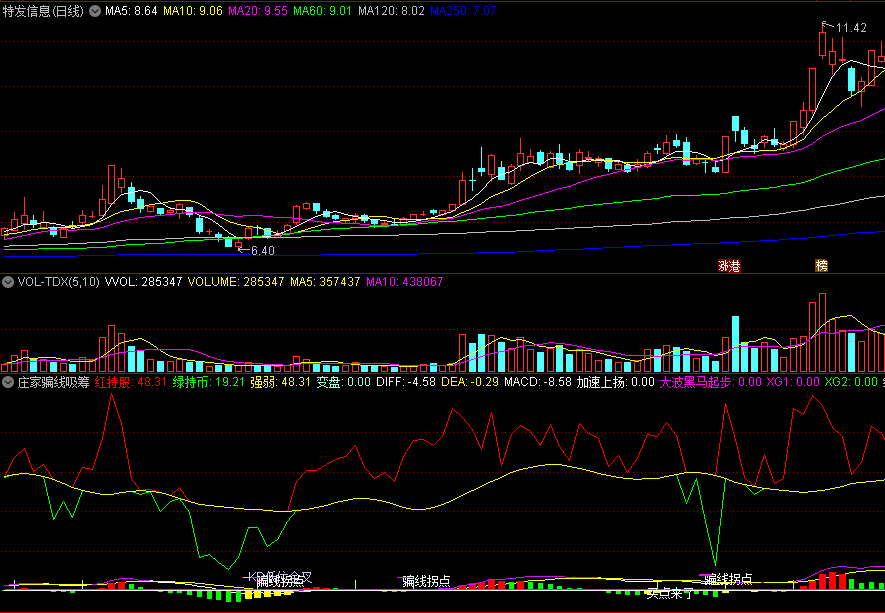Click the MA20: 9.55 legend label
This screenshot has width=885, height=613.
[x=258, y=11]
